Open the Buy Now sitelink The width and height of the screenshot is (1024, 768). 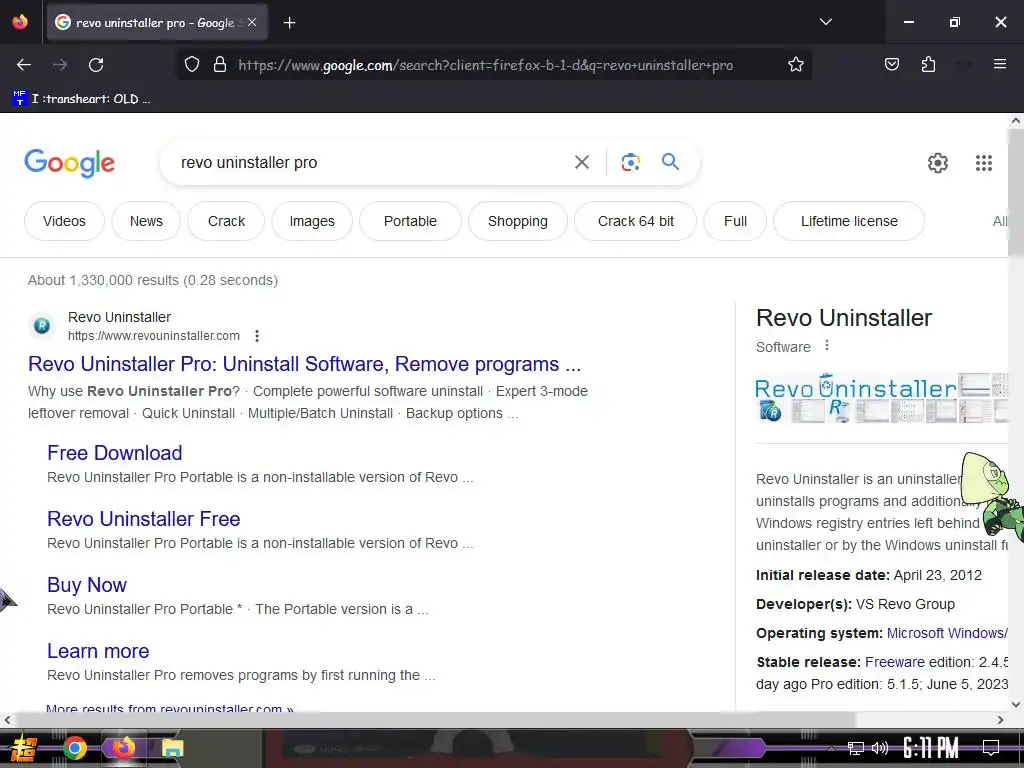tap(87, 584)
